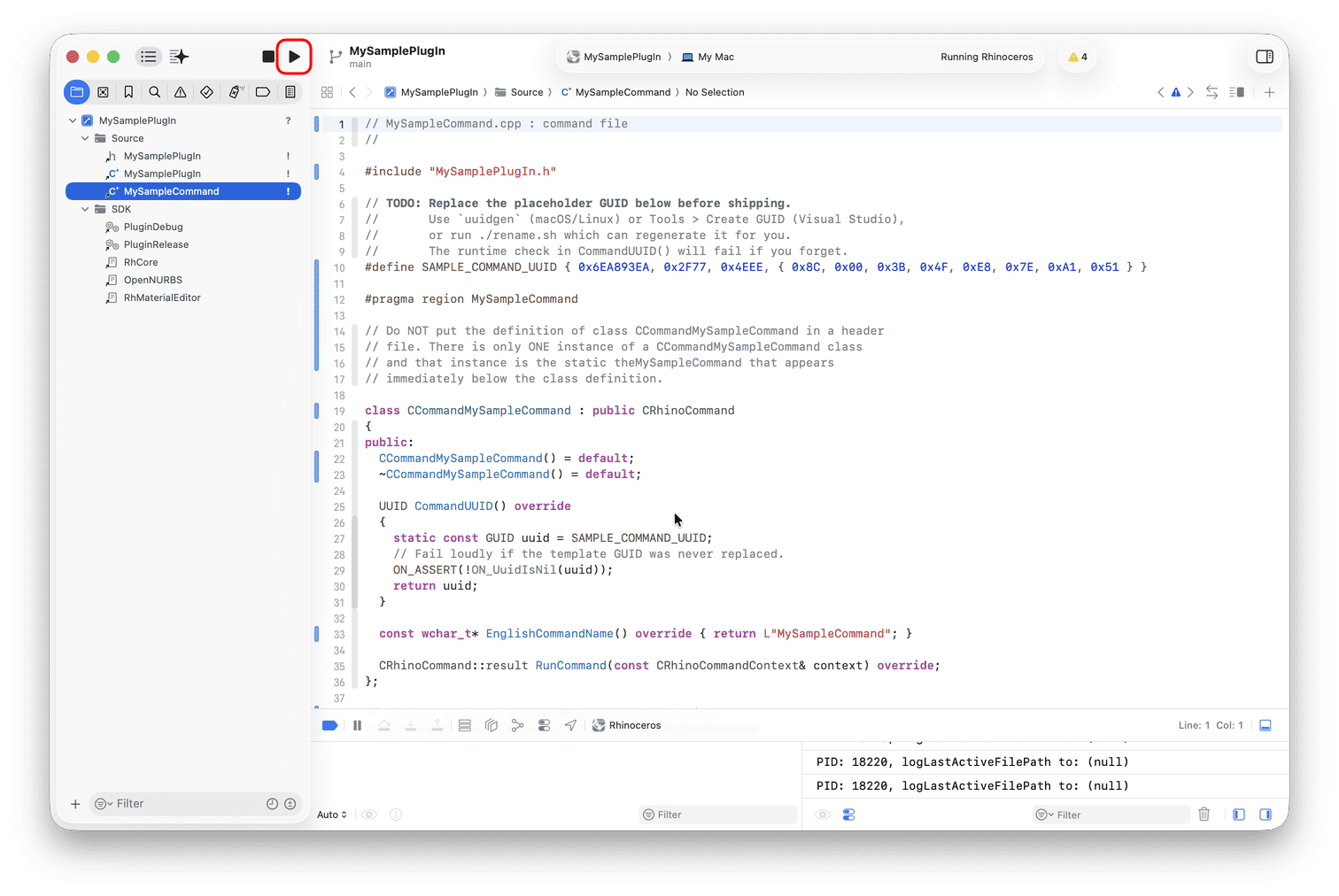
Task: Click the variables view Filter field
Action: click(718, 815)
